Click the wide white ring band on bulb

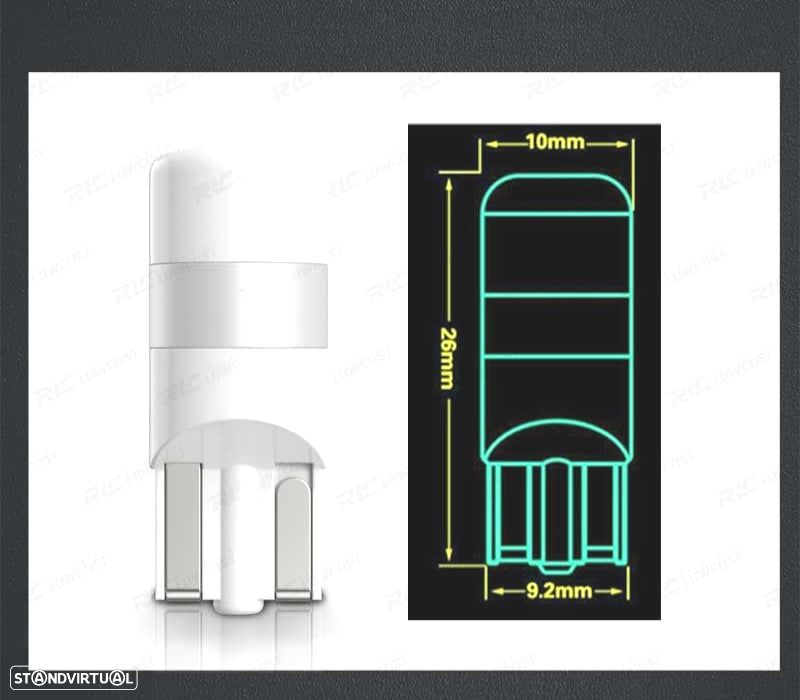(x=238, y=305)
